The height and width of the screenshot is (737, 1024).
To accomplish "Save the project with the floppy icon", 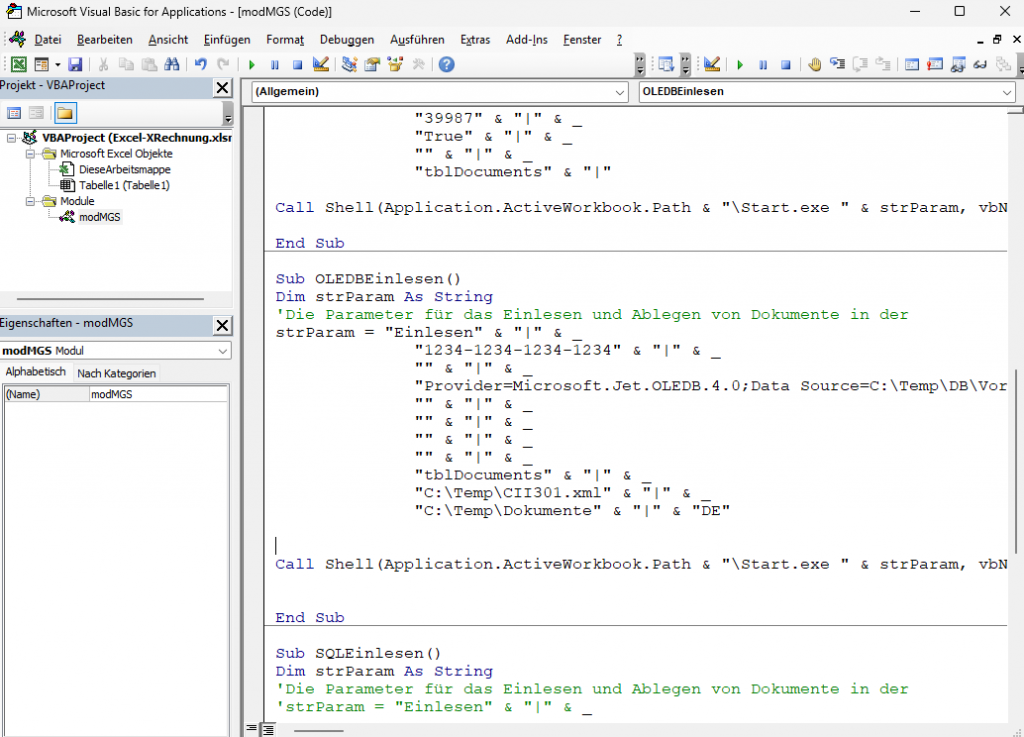I will (76, 64).
